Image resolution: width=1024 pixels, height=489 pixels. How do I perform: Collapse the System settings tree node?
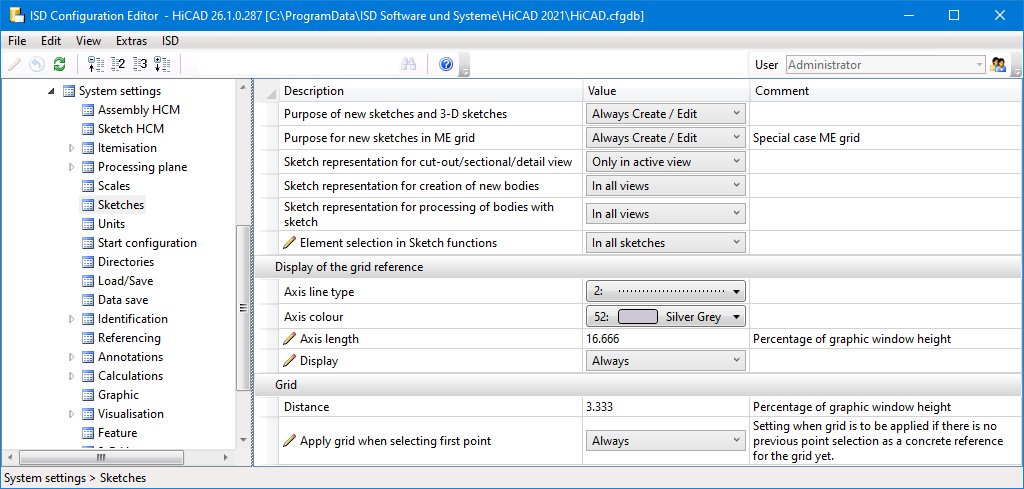51,91
